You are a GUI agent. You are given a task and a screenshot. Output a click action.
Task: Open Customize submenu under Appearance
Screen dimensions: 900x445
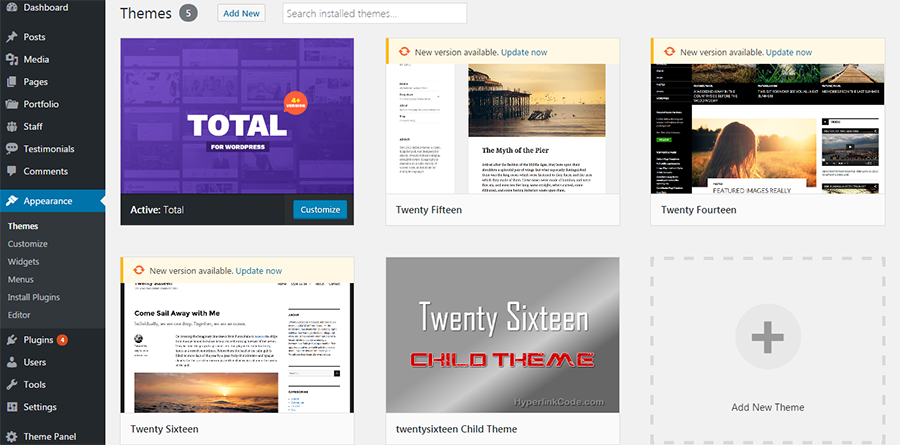[28, 244]
